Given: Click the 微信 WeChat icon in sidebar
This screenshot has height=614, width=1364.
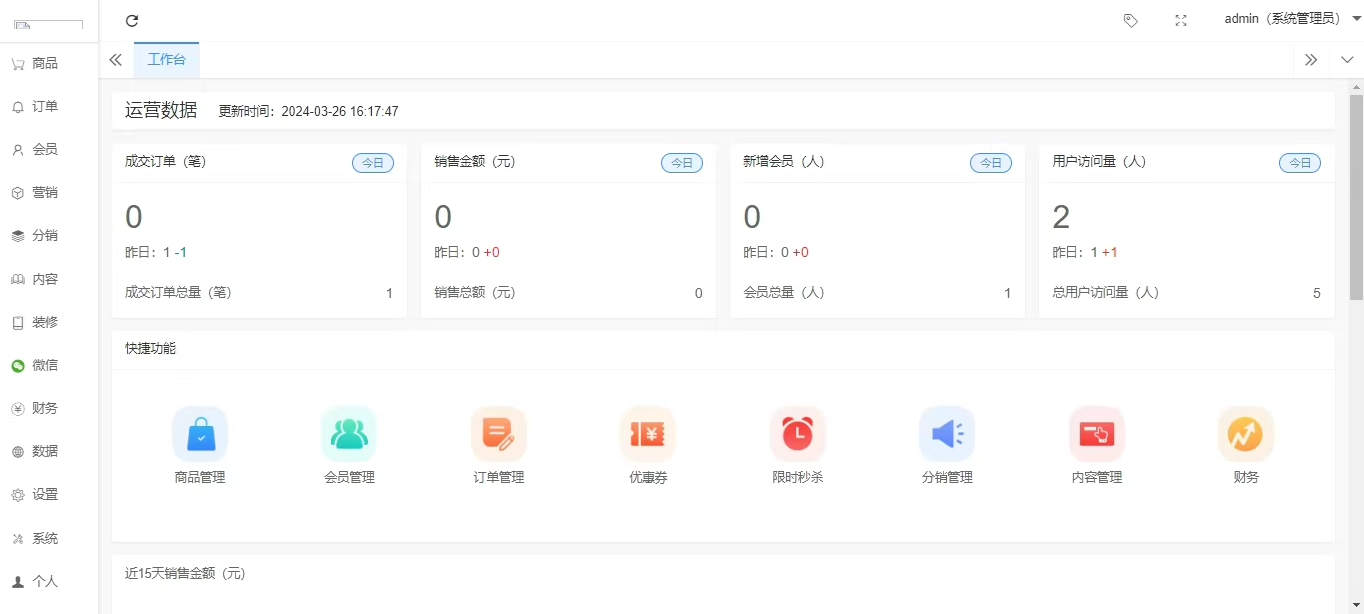Looking at the screenshot, I should pyautogui.click(x=18, y=366).
